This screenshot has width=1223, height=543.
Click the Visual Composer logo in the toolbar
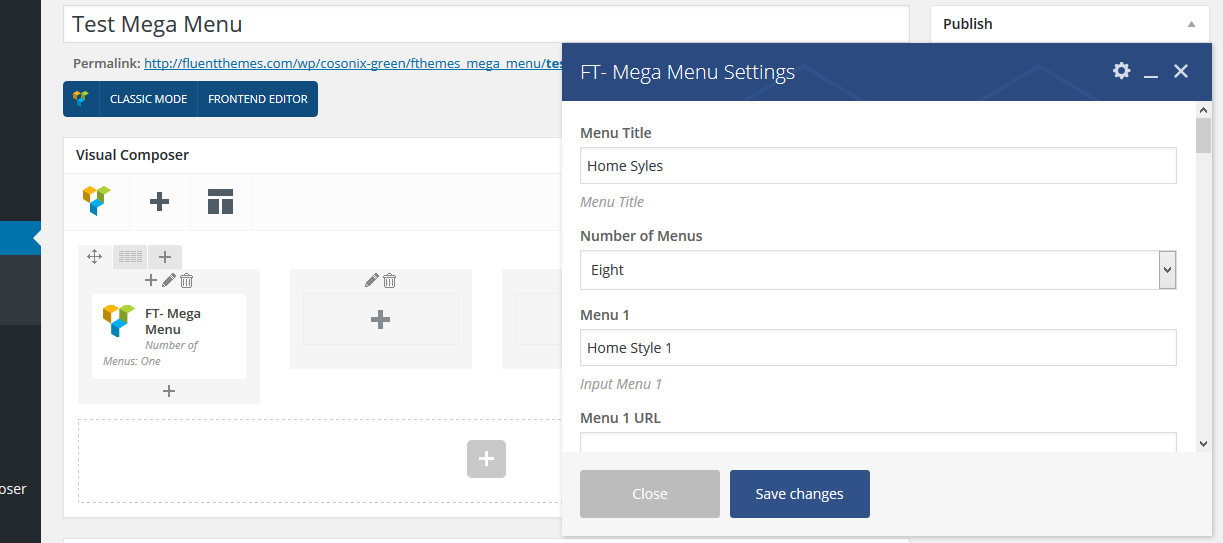pyautogui.click(x=96, y=201)
